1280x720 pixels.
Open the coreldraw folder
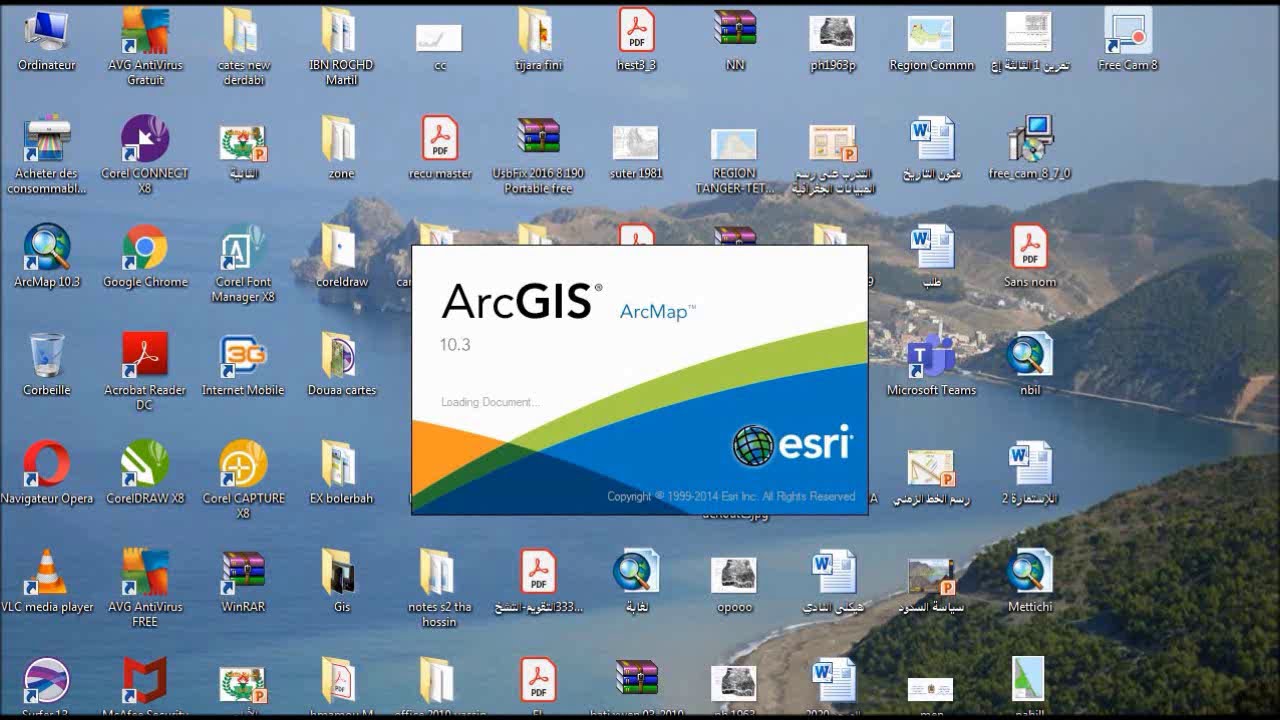(341, 248)
